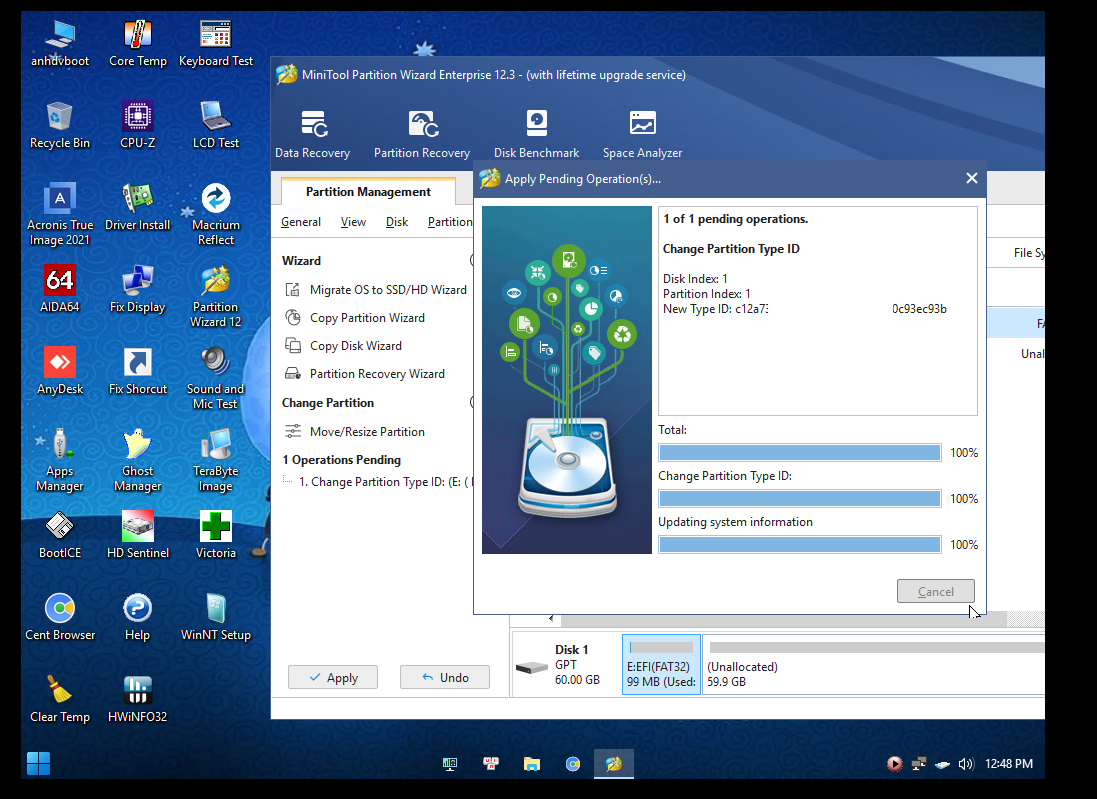Image resolution: width=1097 pixels, height=799 pixels.
Task: Click the 12:48 PM clock
Action: point(1009,764)
